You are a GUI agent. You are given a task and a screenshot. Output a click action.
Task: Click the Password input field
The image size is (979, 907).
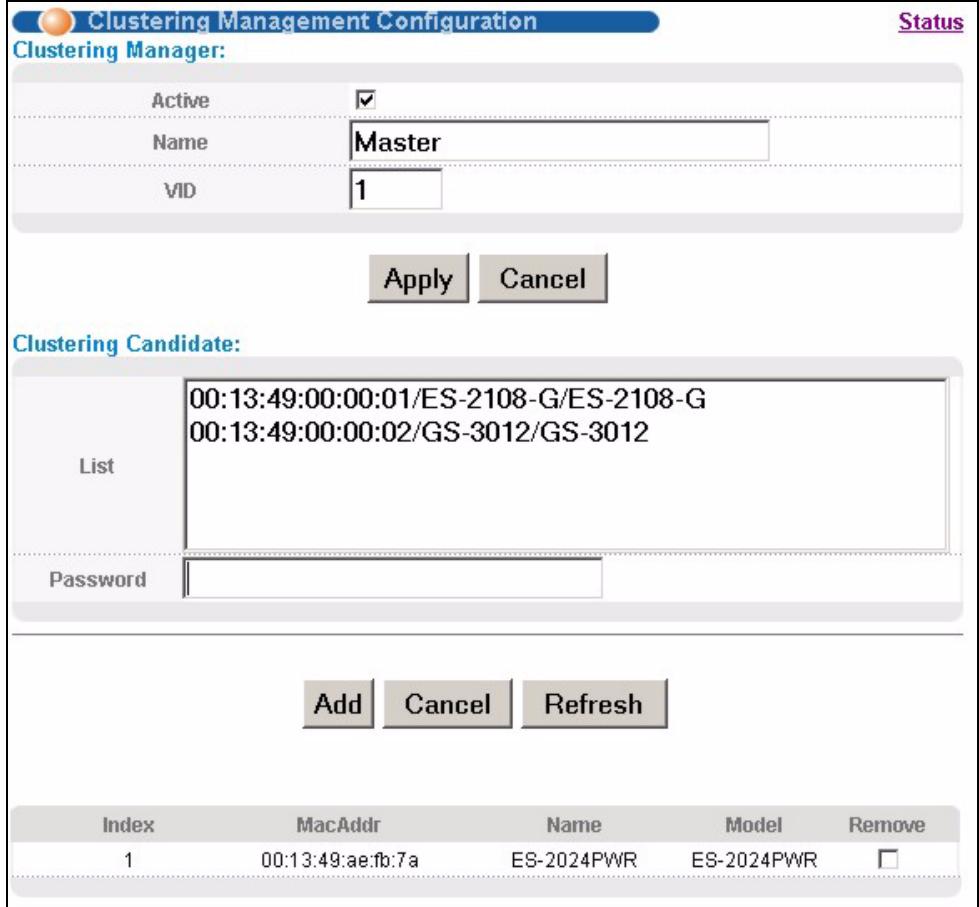coord(393,579)
